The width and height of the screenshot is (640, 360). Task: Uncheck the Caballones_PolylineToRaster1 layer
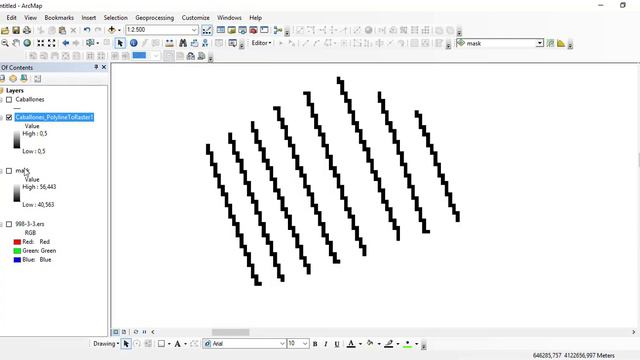(x=9, y=118)
